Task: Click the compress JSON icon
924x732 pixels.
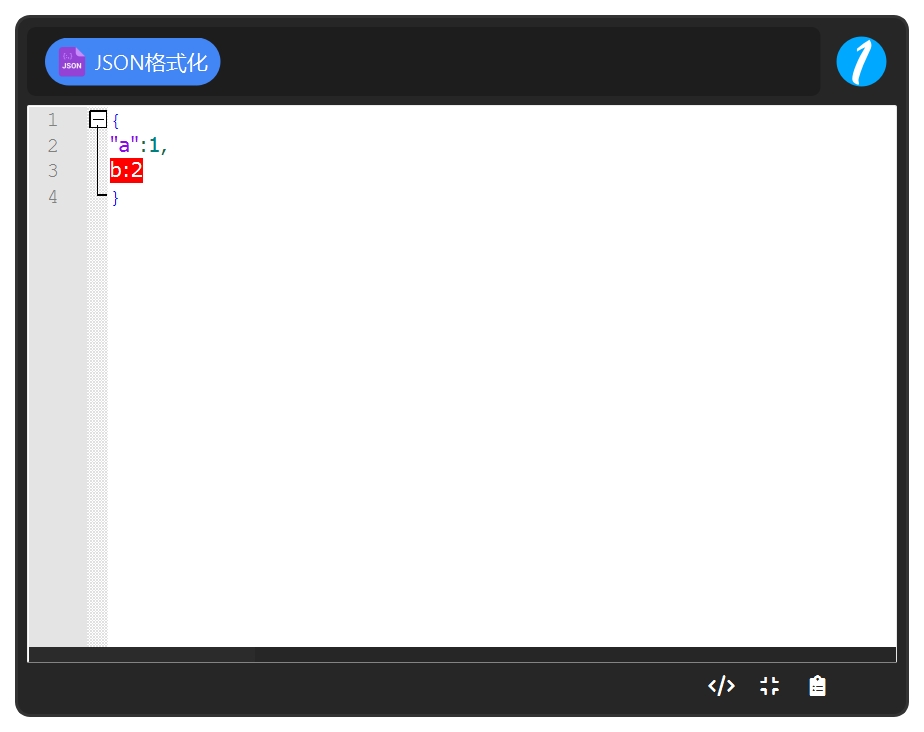Action: point(770,686)
